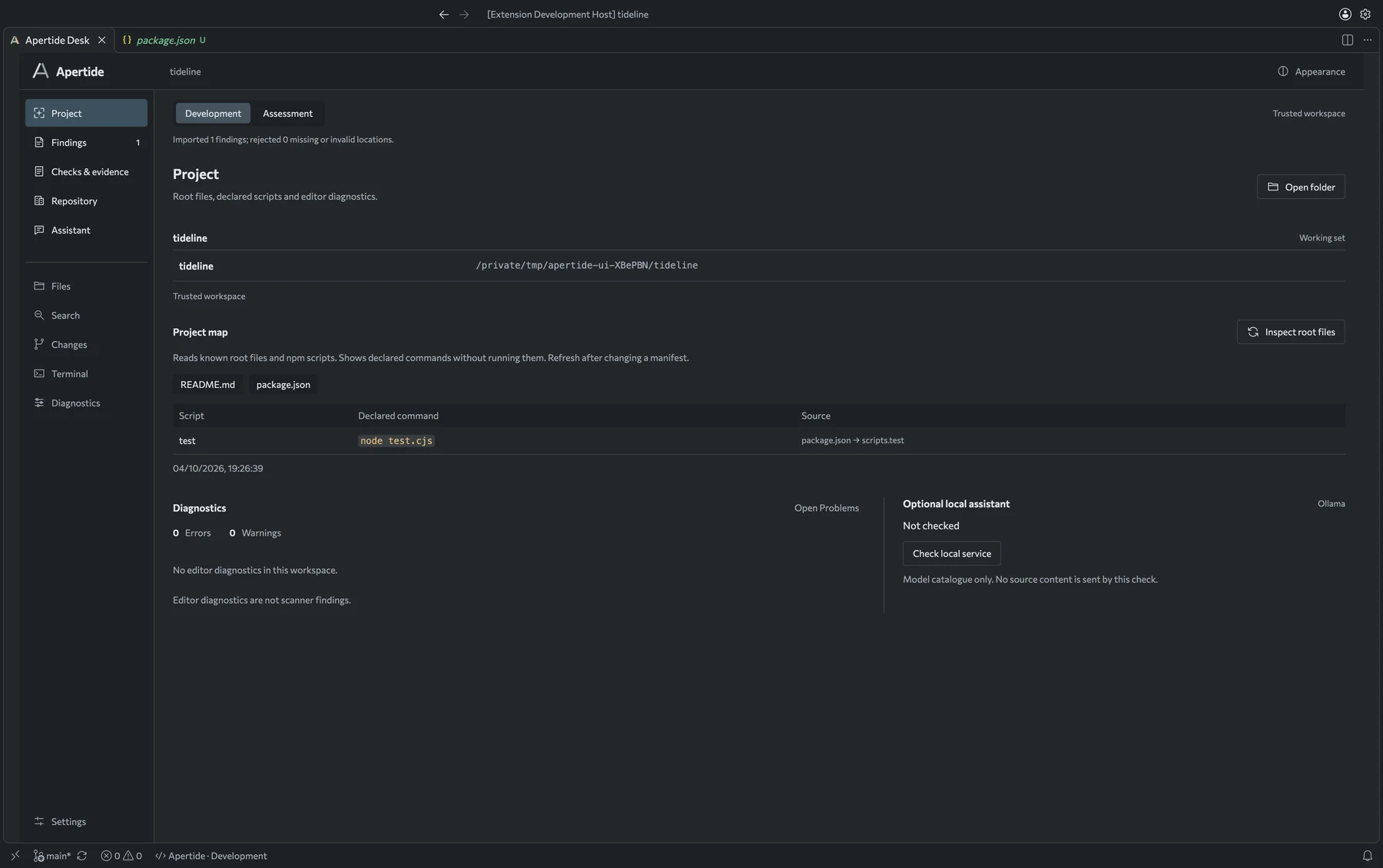This screenshot has height=868, width=1383.
Task: Click the Apertide · Development status item
Action: [x=211, y=856]
